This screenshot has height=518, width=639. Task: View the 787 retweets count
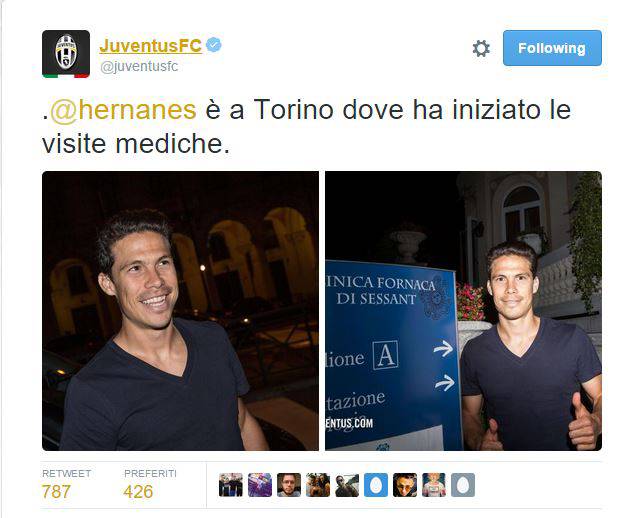point(56,492)
